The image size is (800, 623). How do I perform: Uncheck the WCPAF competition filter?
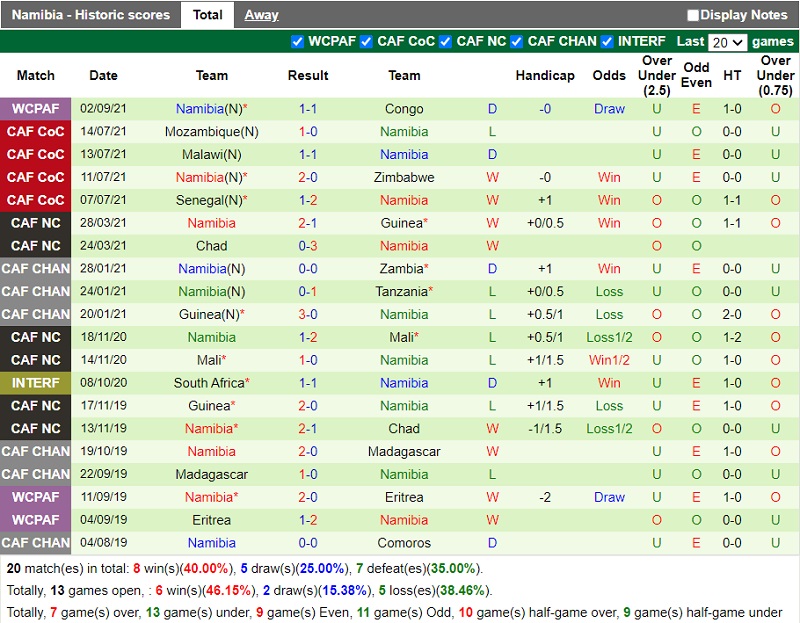click(297, 42)
